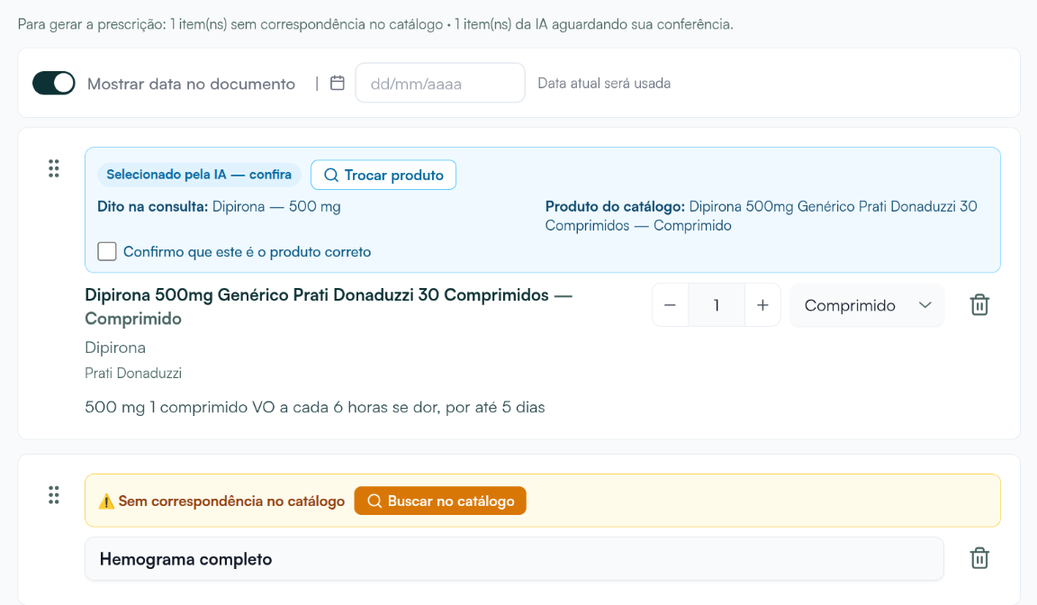Delete the Dipirona 500mg item with trash icon
This screenshot has height=605, width=1037.
click(x=979, y=305)
